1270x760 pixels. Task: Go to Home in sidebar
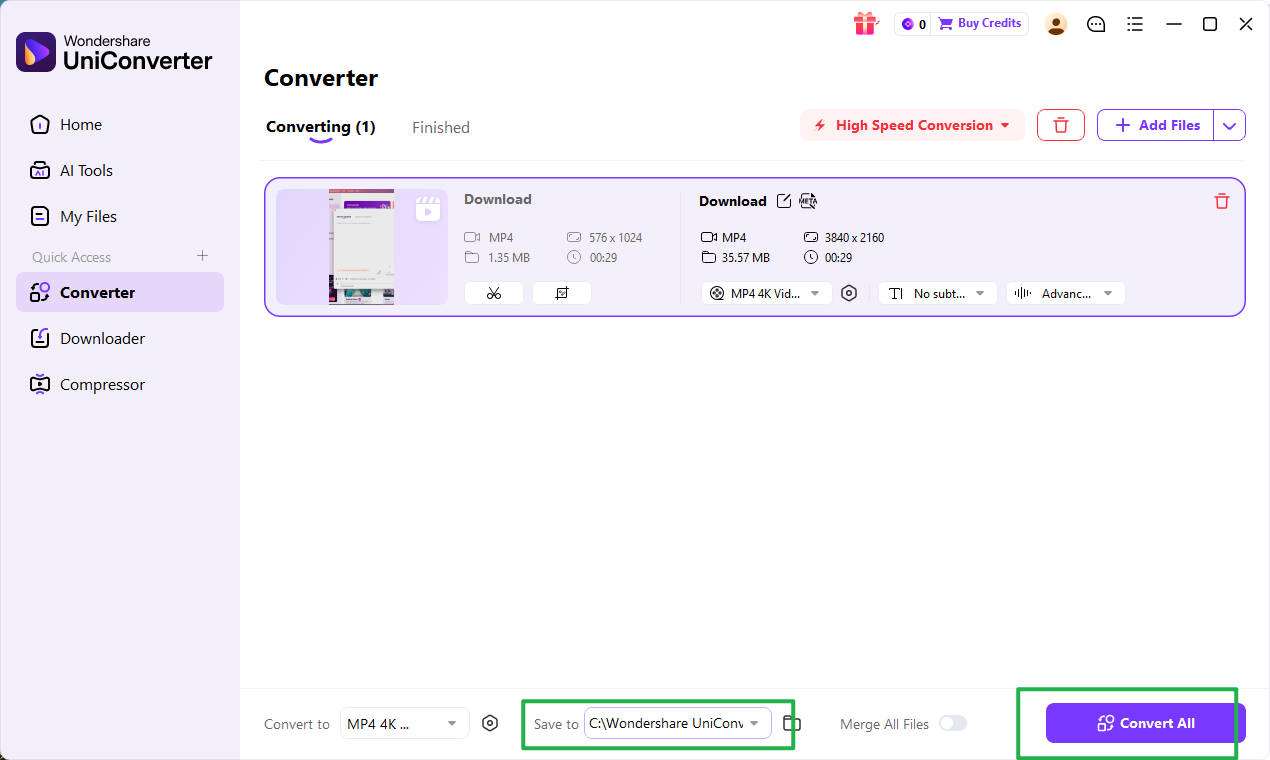click(x=120, y=124)
